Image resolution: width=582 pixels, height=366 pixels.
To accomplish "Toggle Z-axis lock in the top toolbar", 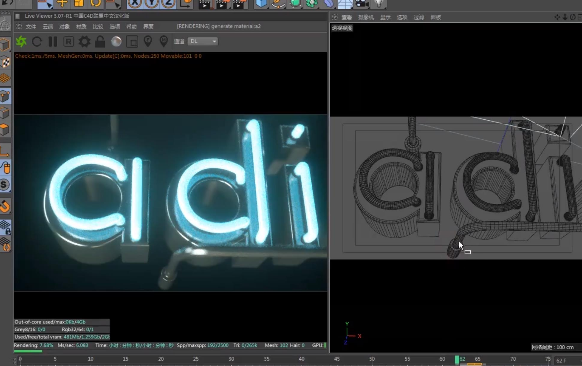I will coord(168,3).
